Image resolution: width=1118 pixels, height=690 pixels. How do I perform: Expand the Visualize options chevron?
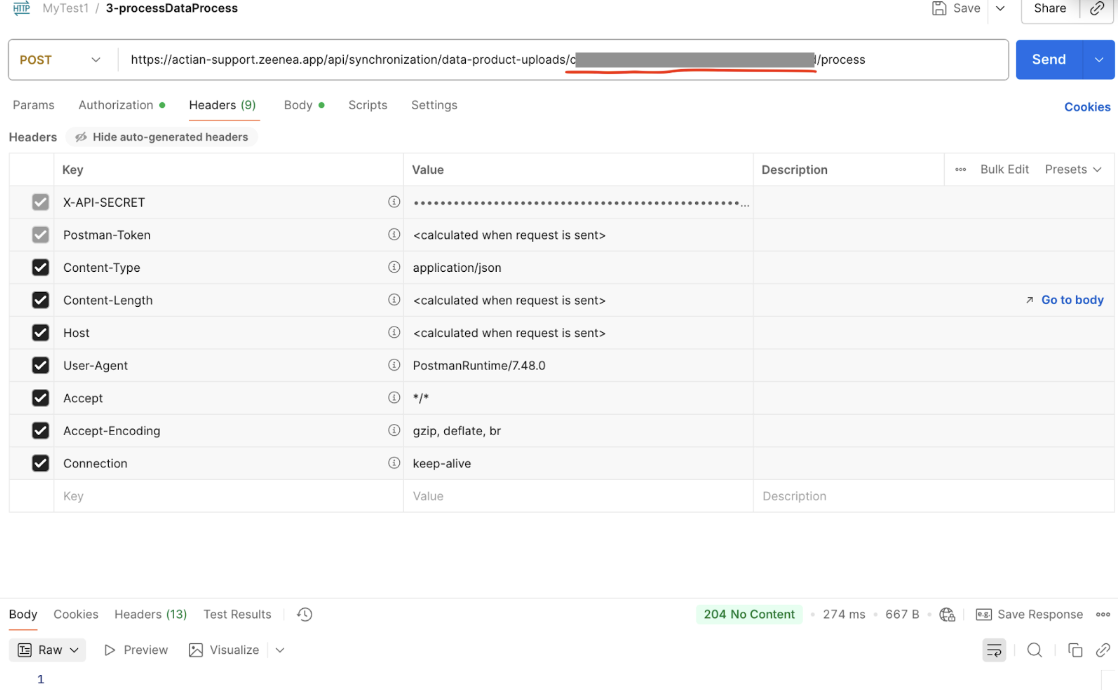pyautogui.click(x=280, y=650)
